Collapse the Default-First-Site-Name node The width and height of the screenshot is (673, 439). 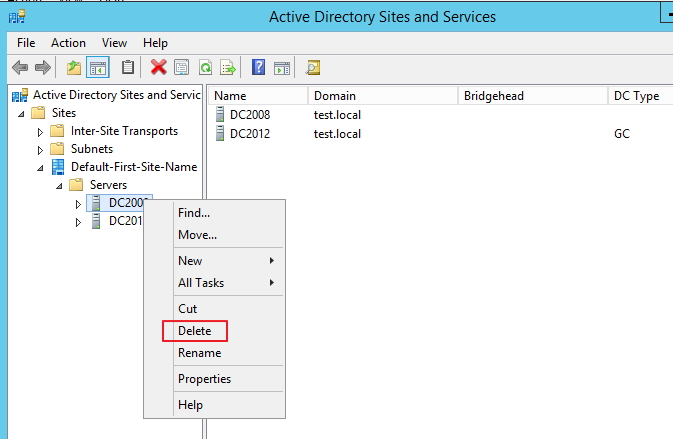click(x=40, y=168)
